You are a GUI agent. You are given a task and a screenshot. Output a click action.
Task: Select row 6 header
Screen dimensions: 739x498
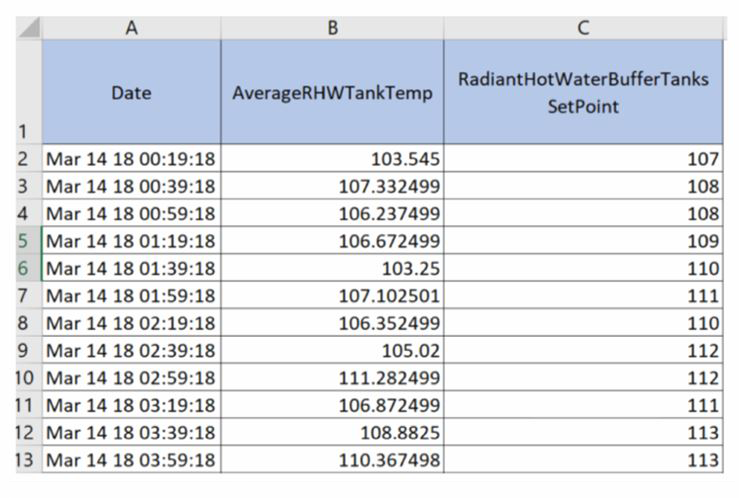pos(29,268)
